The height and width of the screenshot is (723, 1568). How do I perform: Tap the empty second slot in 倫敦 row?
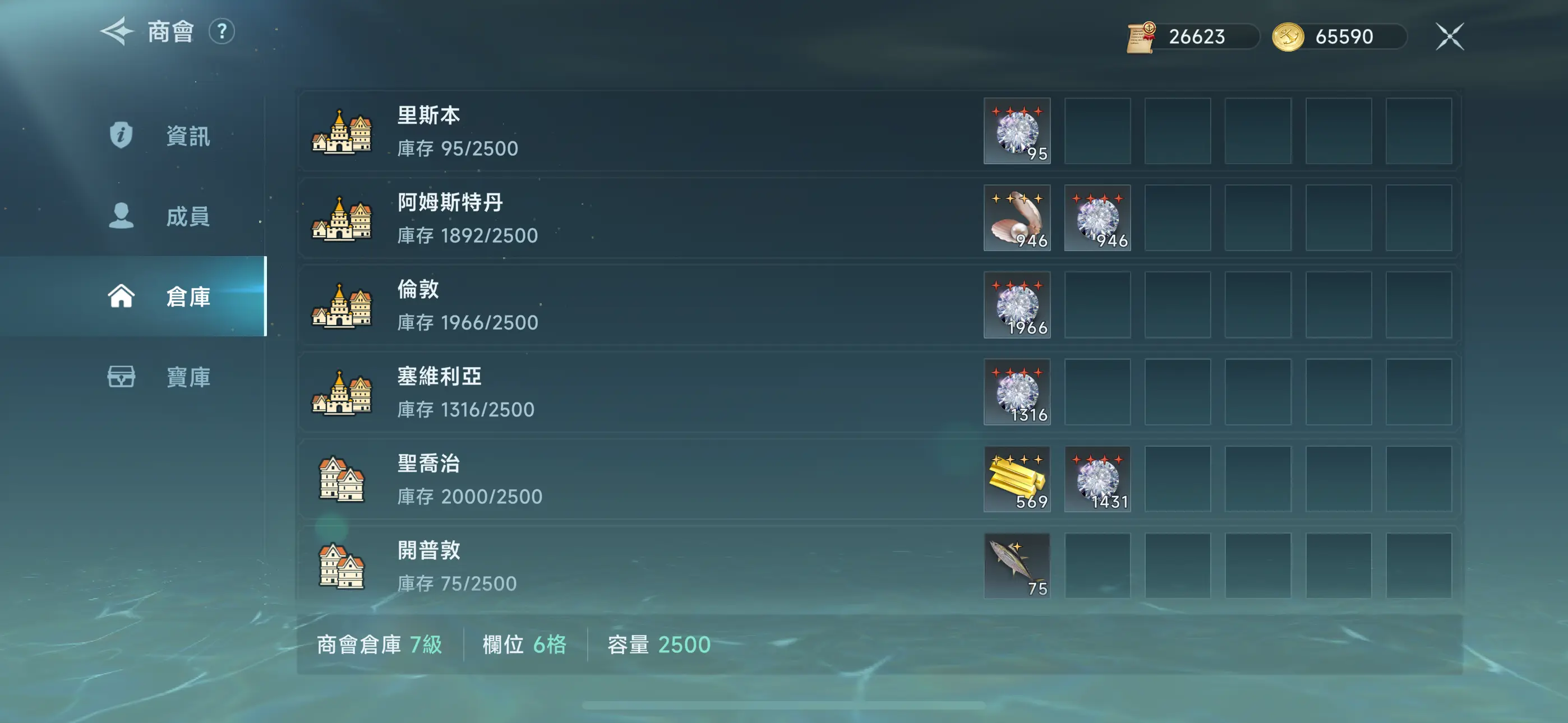pos(1097,305)
